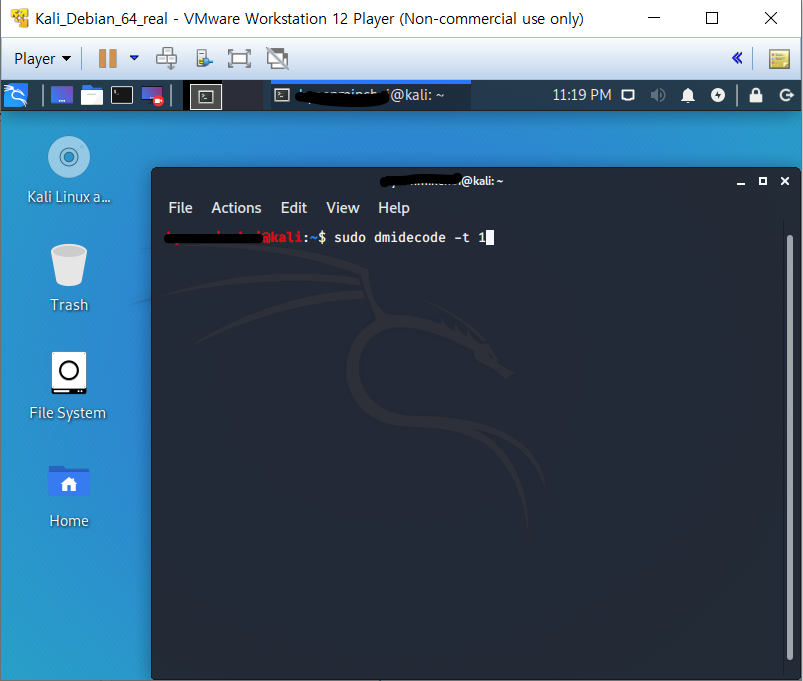803x681 pixels.
Task: Select the Trash desktop icon
Action: (69, 278)
